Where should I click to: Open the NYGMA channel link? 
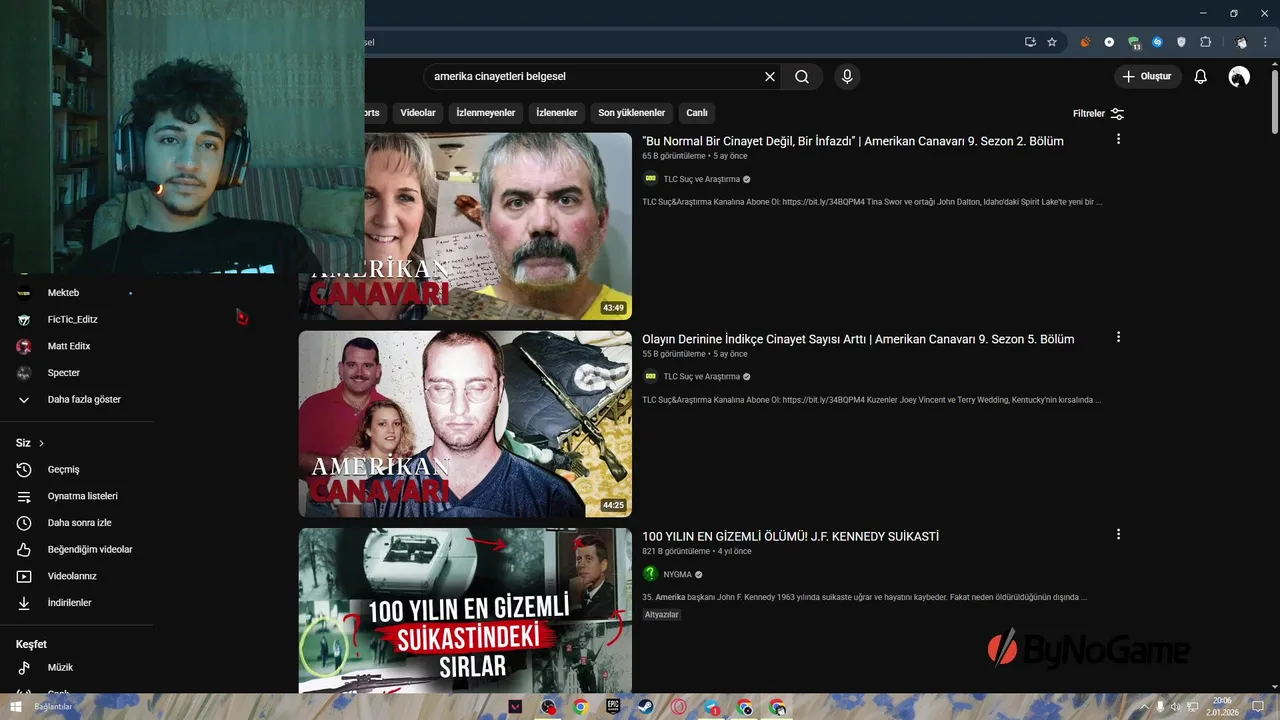point(677,575)
